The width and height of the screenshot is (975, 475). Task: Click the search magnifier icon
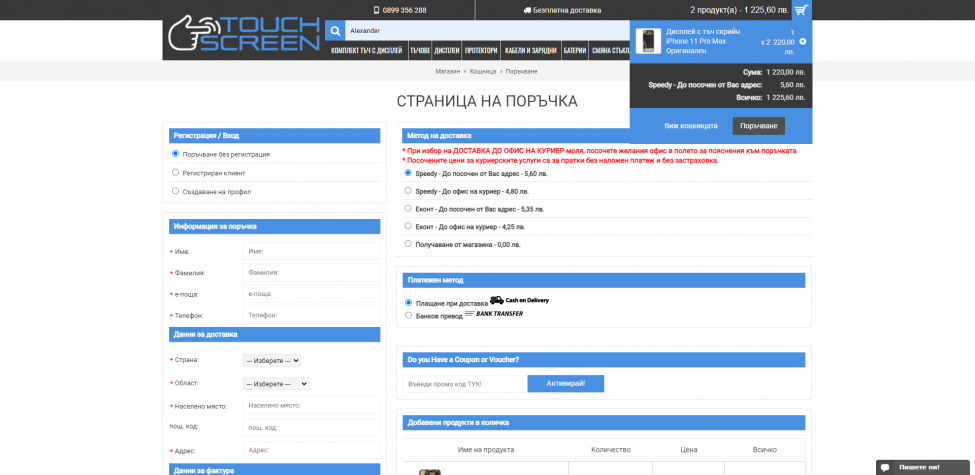[x=335, y=30]
